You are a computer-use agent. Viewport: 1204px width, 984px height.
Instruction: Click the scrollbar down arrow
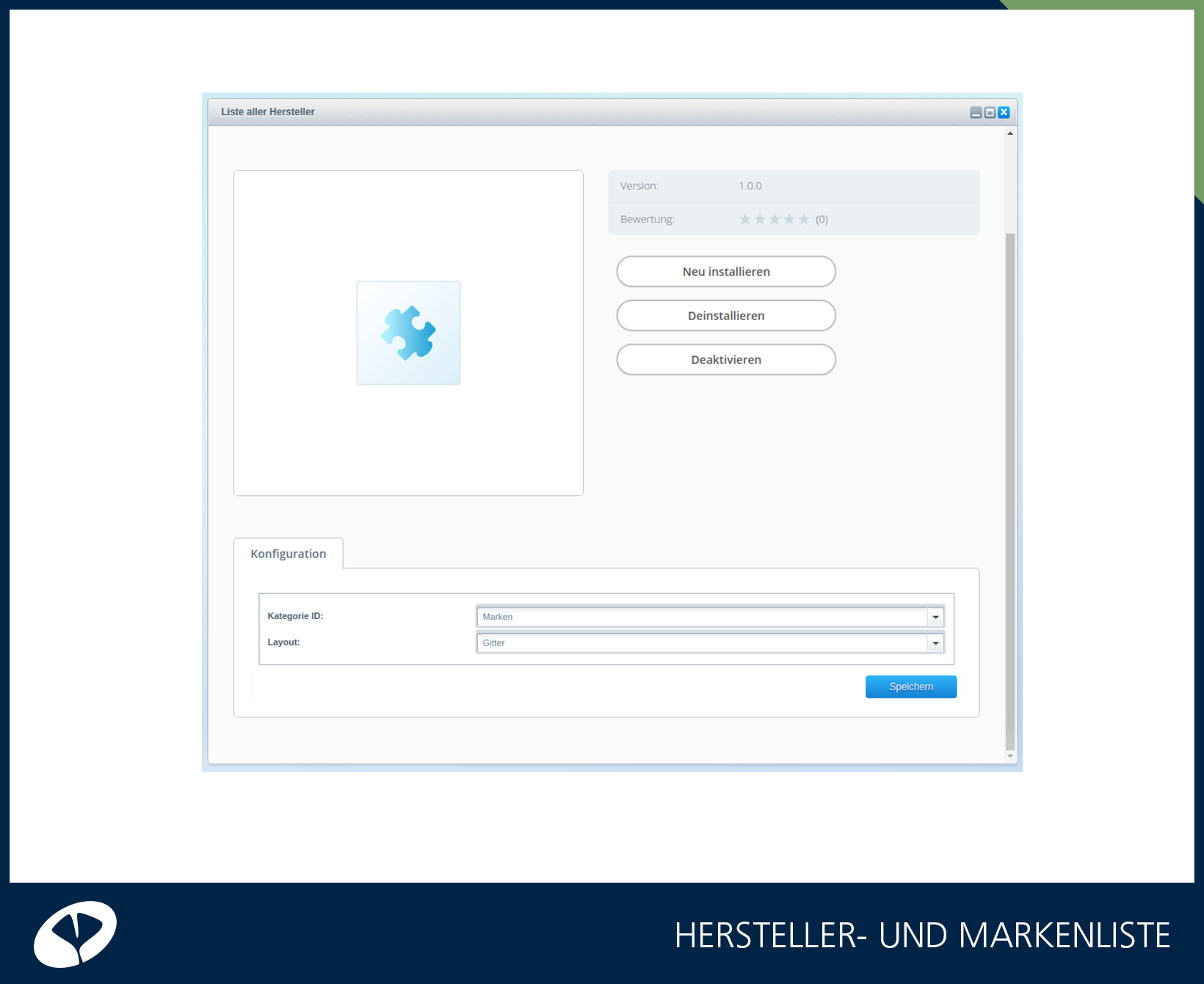point(1010,756)
